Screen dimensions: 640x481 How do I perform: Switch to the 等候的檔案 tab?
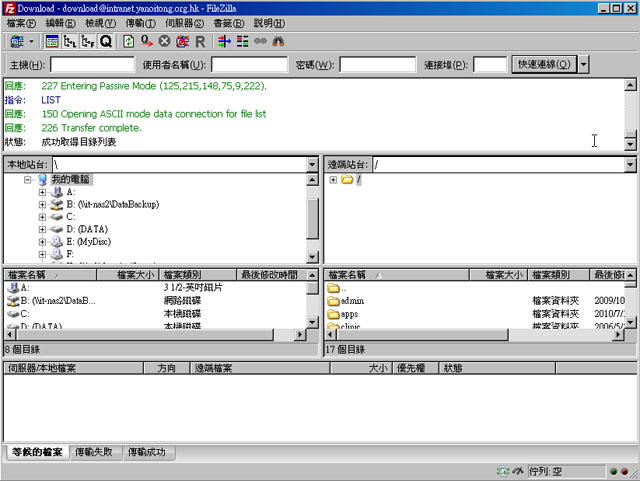tap(37, 452)
